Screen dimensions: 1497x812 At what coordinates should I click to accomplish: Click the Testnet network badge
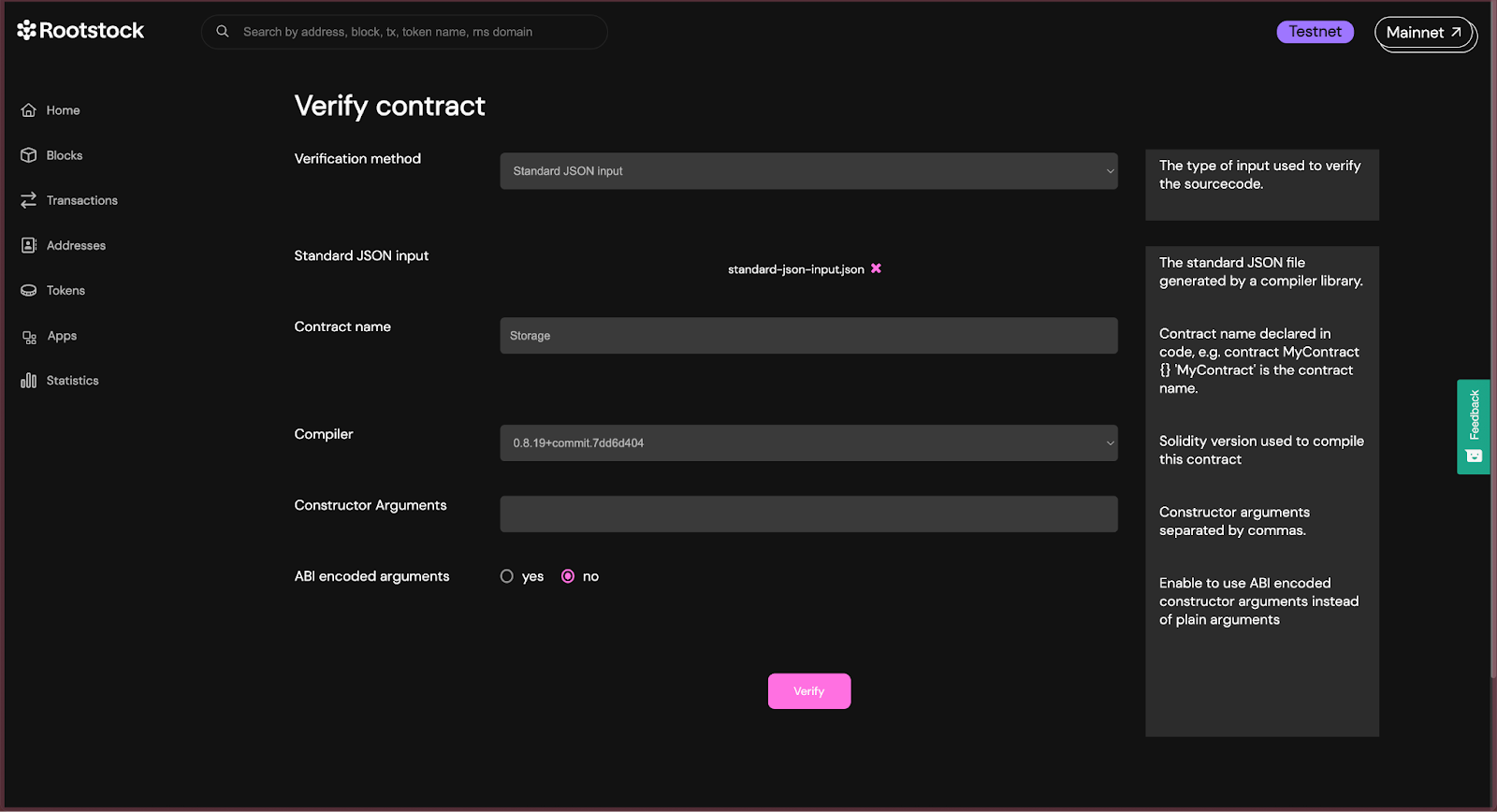click(1315, 32)
